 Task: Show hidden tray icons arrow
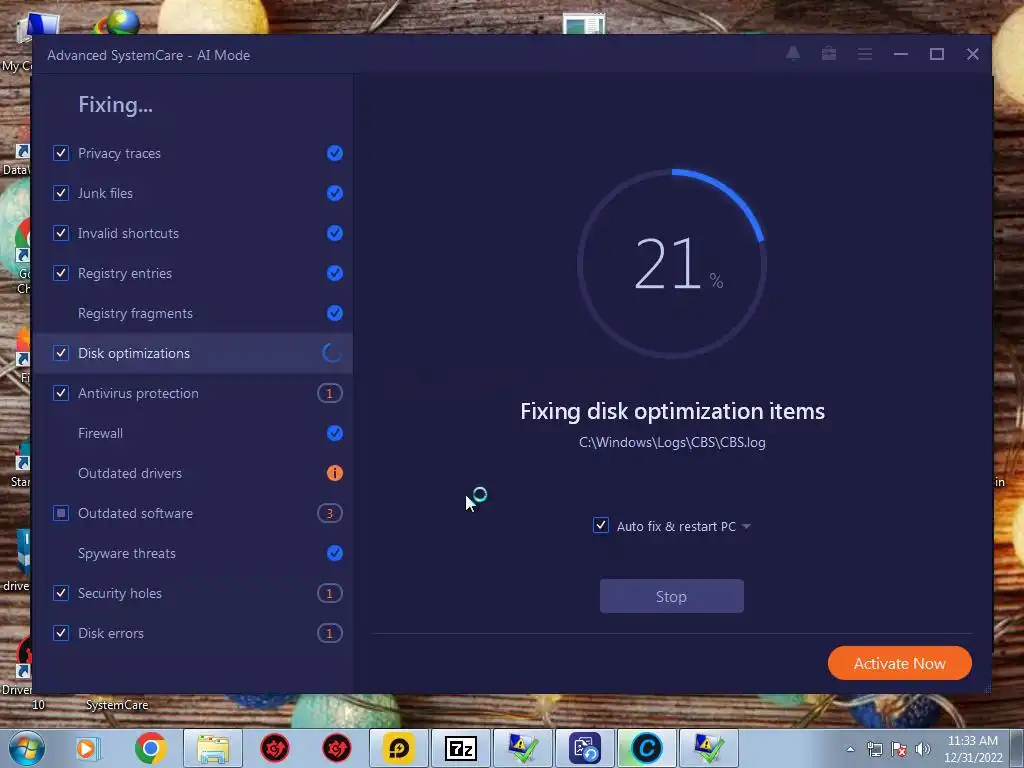point(850,749)
